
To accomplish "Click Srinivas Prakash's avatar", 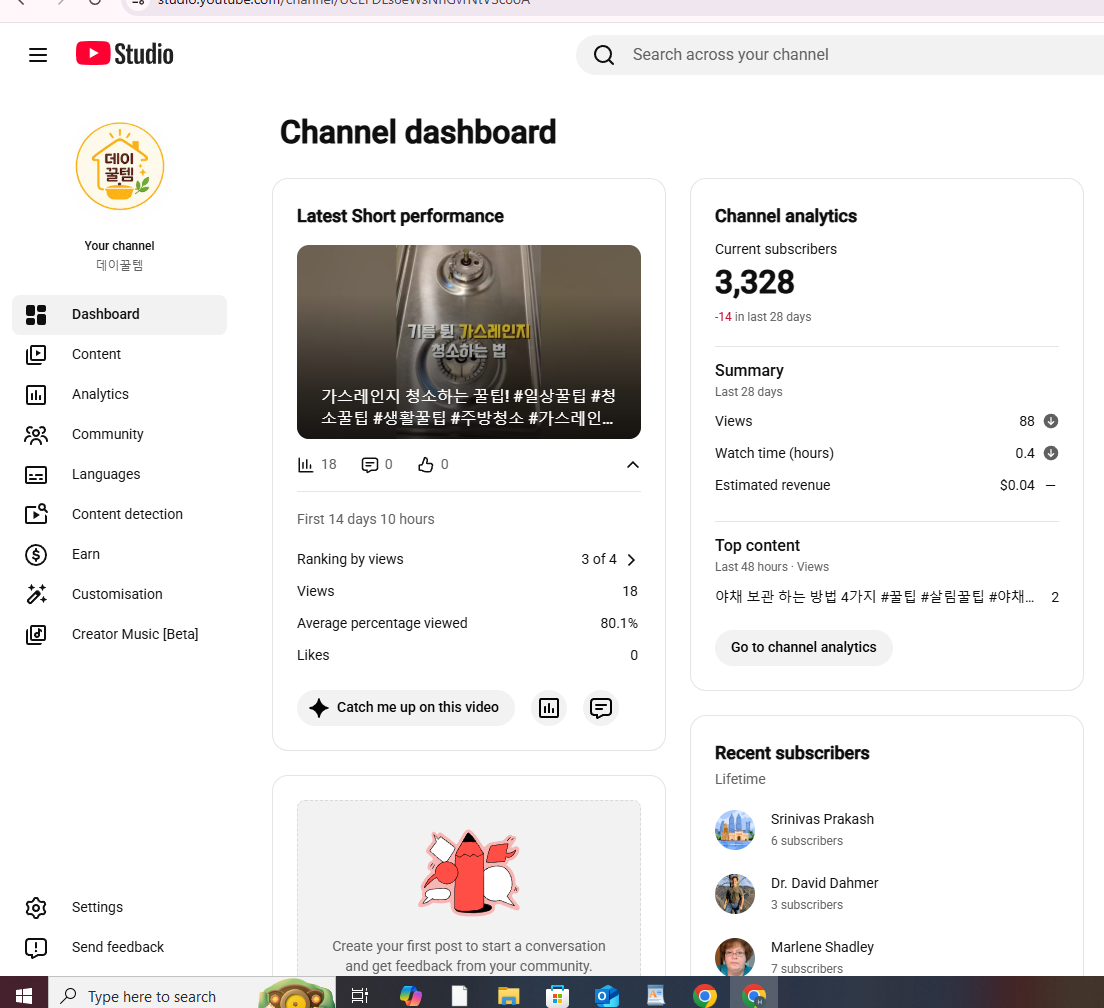I will click(734, 830).
